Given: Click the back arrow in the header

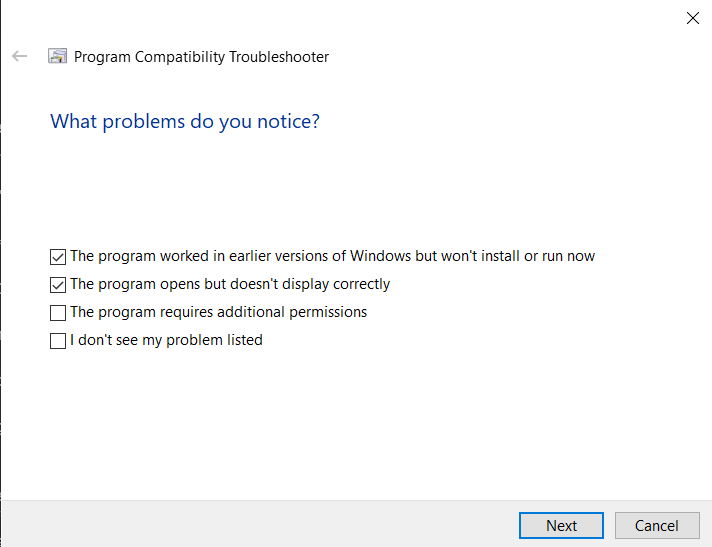Looking at the screenshot, I should click(19, 57).
